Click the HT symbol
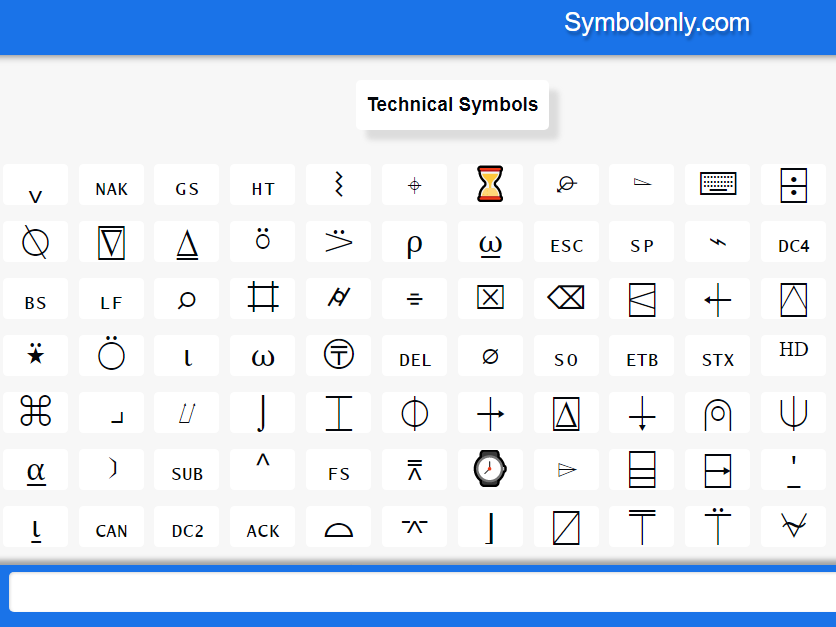The image size is (836, 627). tap(262, 186)
